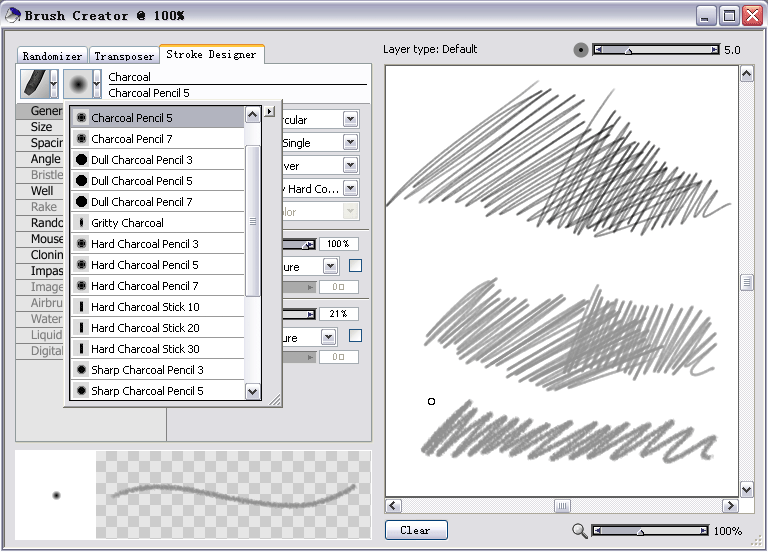
Task: Toggle the checkbox beside the 21% slider
Action: [355, 336]
